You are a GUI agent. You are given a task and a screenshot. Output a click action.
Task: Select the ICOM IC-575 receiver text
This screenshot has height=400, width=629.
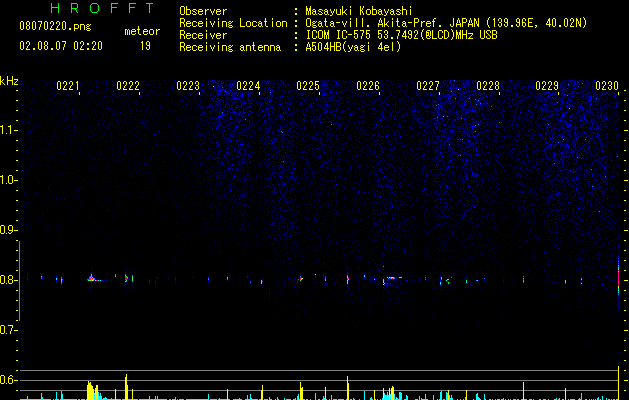point(401,35)
